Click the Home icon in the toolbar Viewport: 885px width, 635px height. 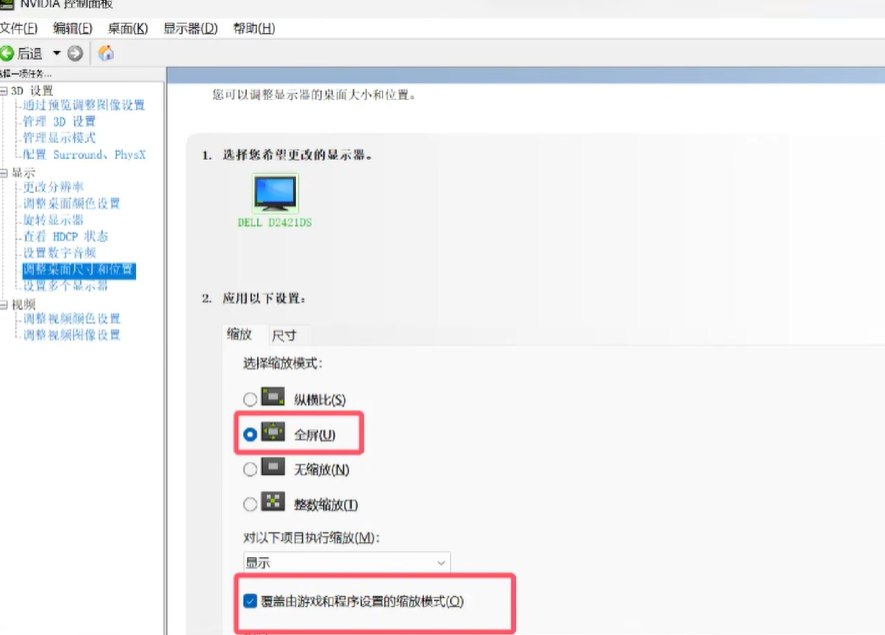tap(106, 53)
